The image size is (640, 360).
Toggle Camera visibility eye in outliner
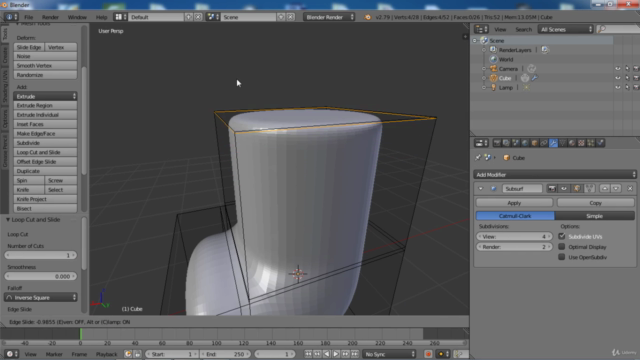pyautogui.click(x=618, y=69)
